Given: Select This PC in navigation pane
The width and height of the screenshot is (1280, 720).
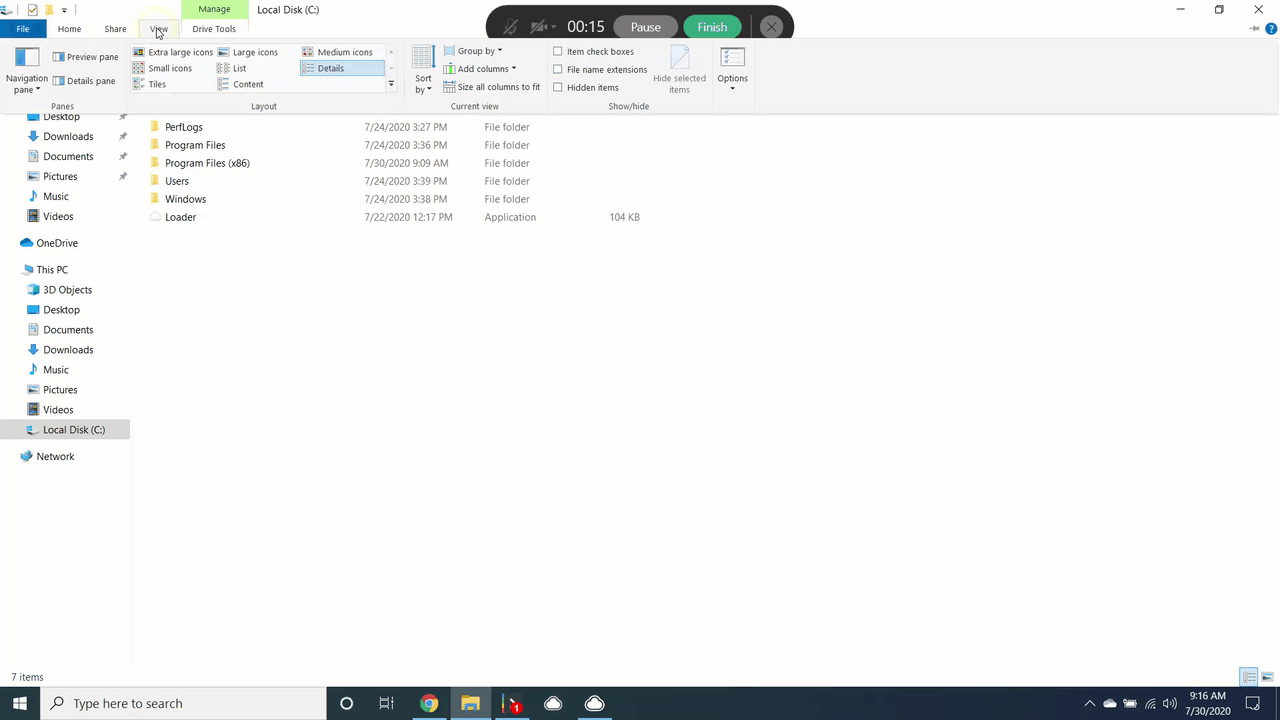Looking at the screenshot, I should (52, 270).
